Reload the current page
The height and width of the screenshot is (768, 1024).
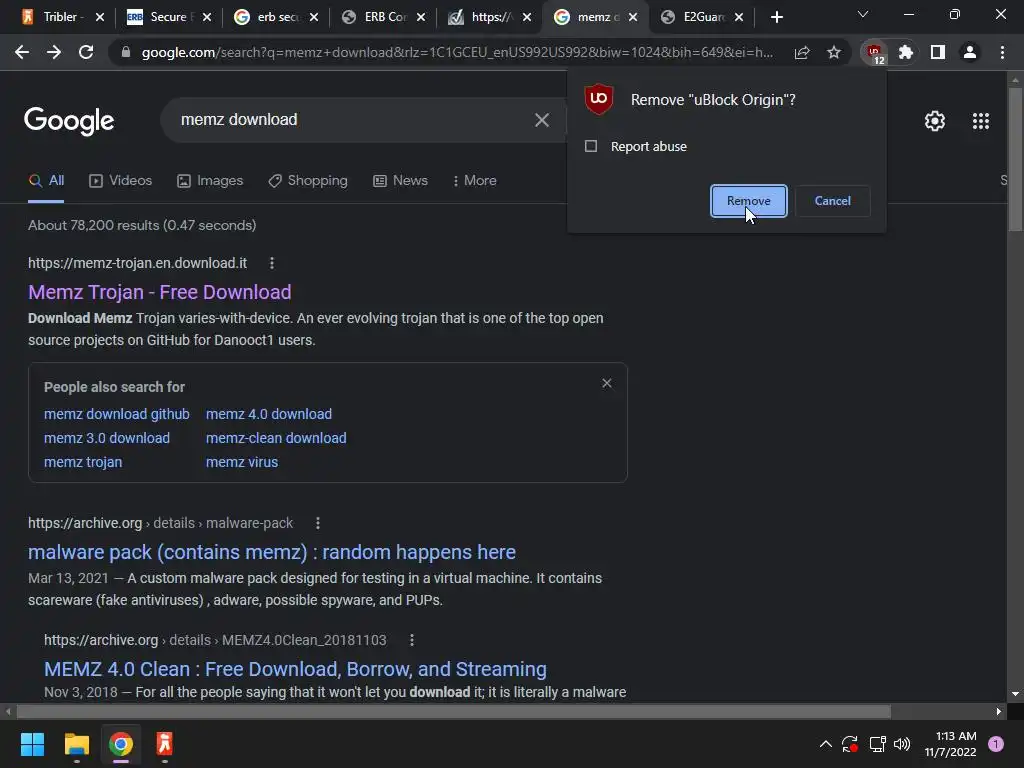coord(86,52)
